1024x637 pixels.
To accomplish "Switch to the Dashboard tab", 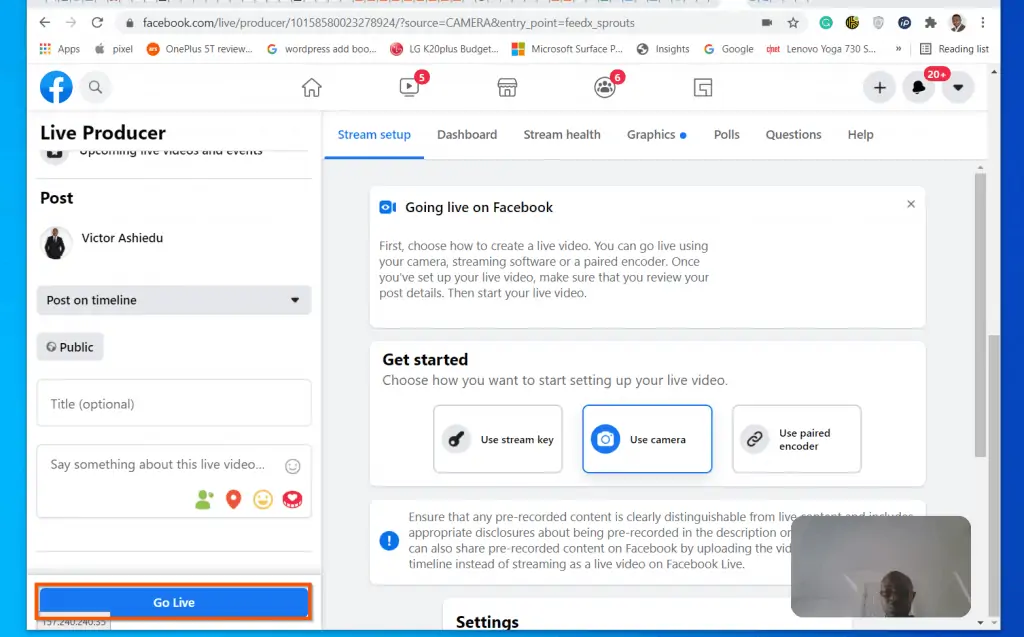I will pyautogui.click(x=467, y=135).
